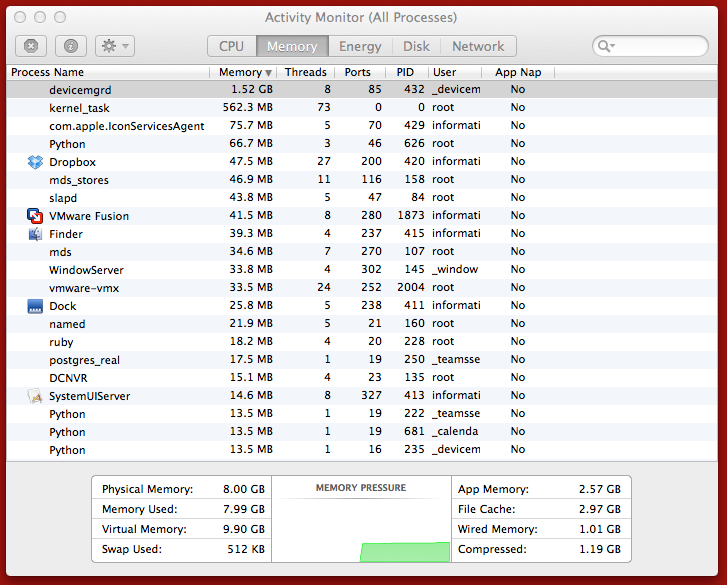Click the Physical Memory 8.00 GB value

click(244, 489)
